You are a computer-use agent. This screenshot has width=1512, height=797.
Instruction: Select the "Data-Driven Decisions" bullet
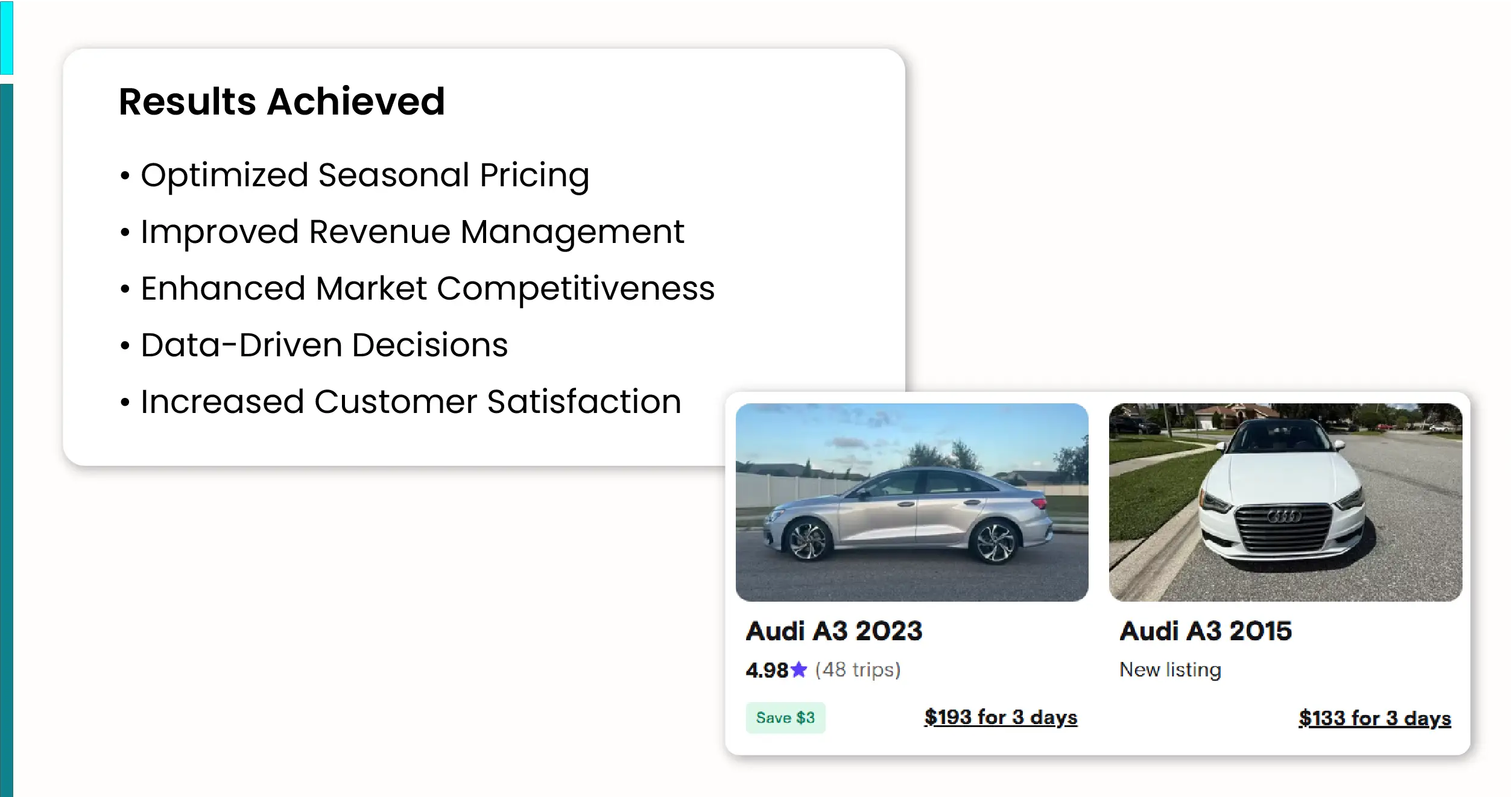[x=324, y=345]
